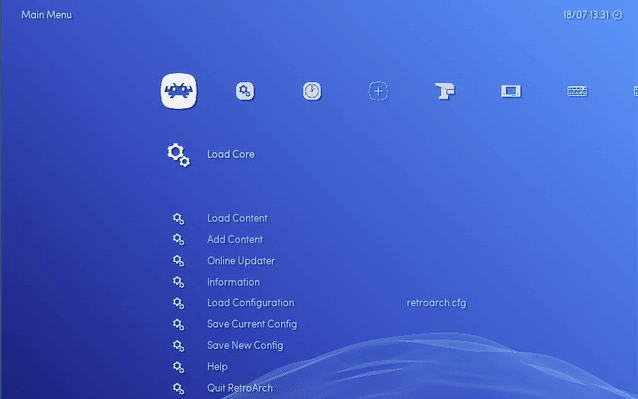Screen dimensions: 638x399
Task: Open the Information entry
Action: click(x=233, y=282)
